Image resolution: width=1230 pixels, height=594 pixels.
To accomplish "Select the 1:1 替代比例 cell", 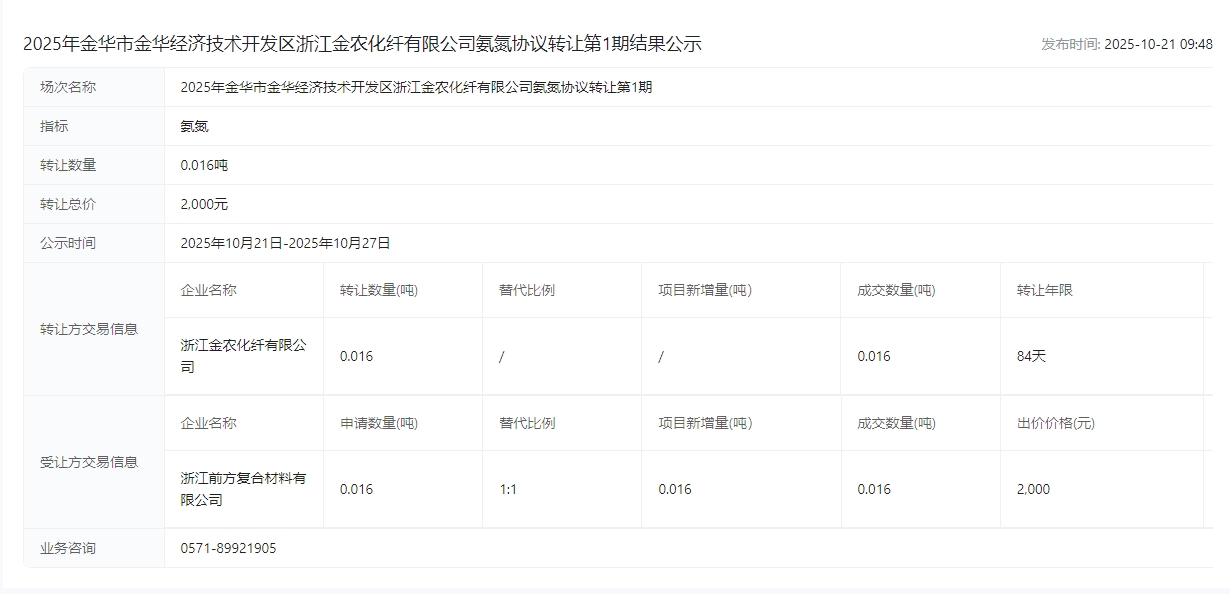I will pos(508,489).
